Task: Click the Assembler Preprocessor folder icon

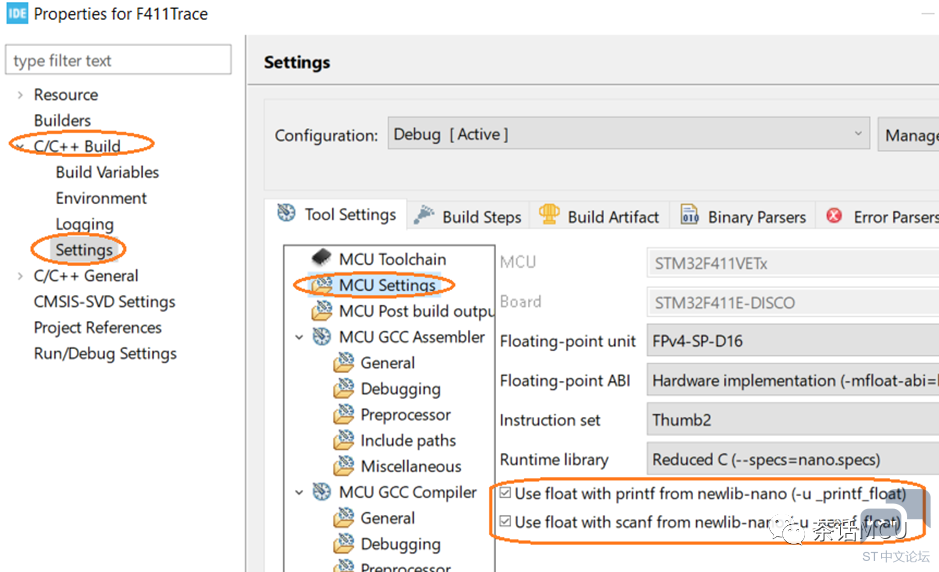Action: pos(344,413)
